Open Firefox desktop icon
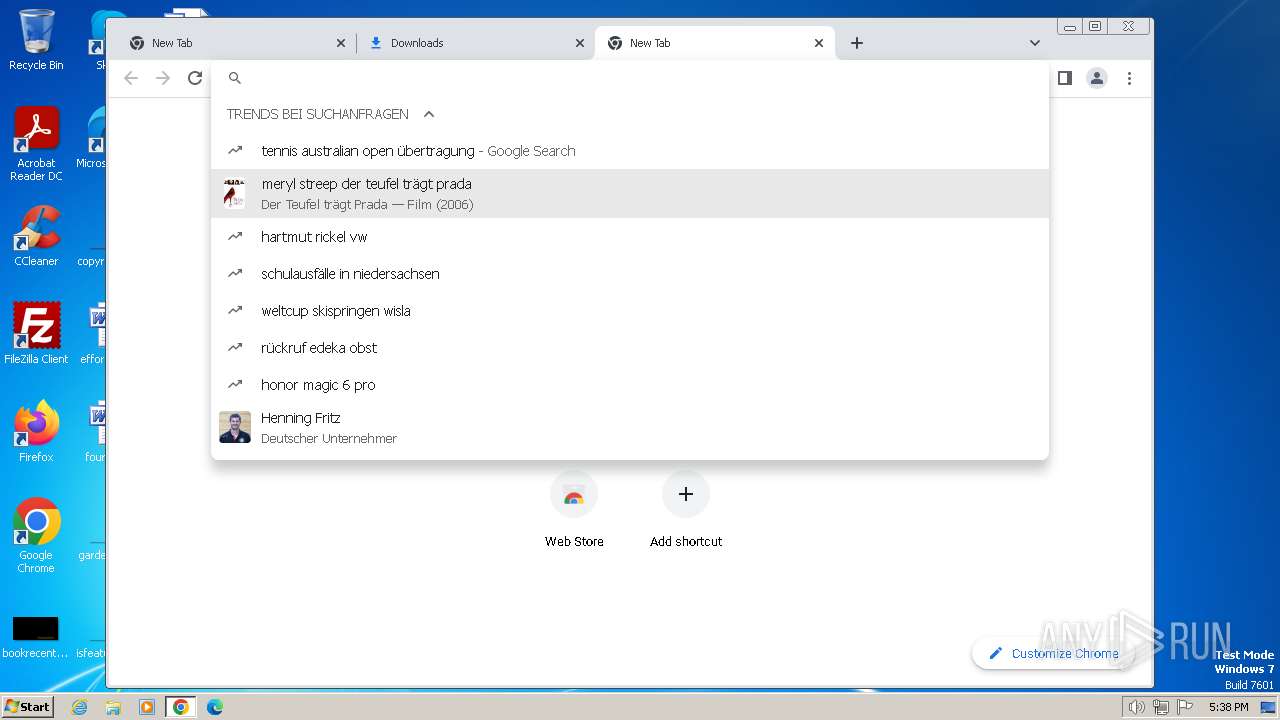Screen dimensions: 1280x720 point(36,431)
